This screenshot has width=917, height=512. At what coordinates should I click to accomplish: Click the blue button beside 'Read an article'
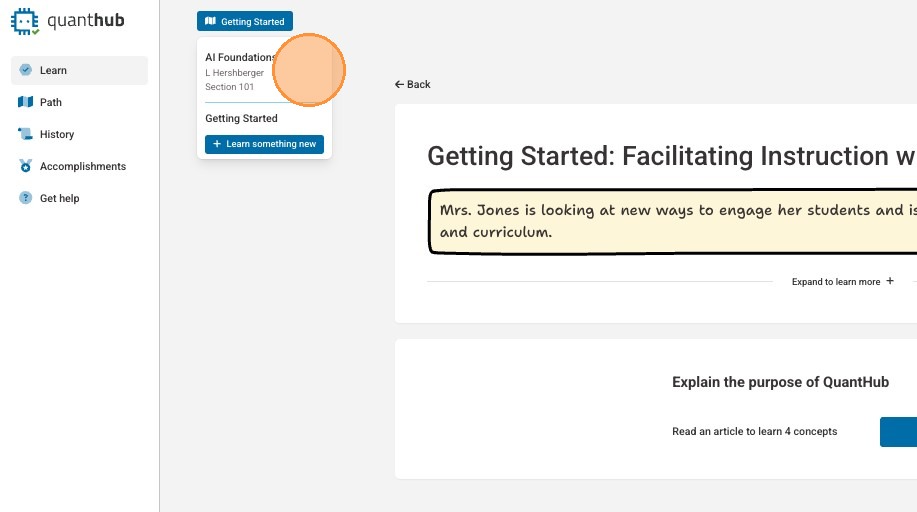coord(899,432)
